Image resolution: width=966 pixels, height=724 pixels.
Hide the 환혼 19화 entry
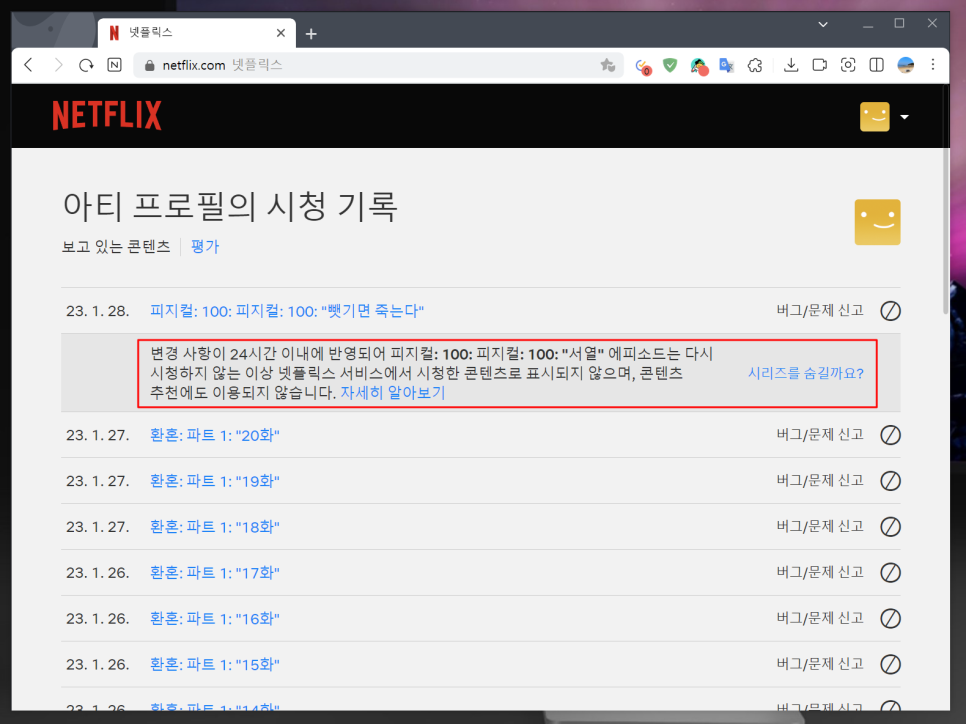tap(890, 481)
